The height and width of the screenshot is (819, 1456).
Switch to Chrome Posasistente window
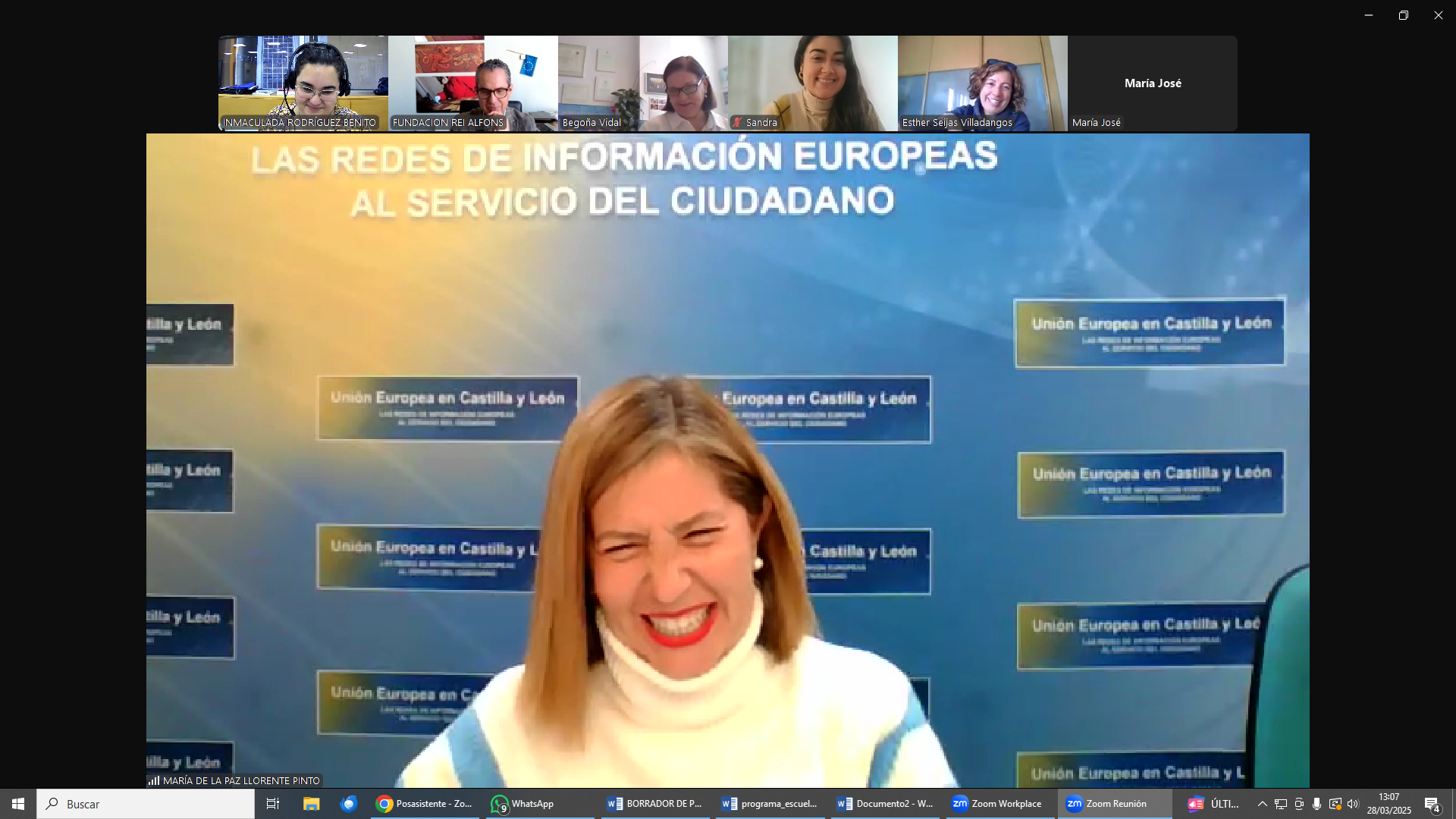pos(425,804)
